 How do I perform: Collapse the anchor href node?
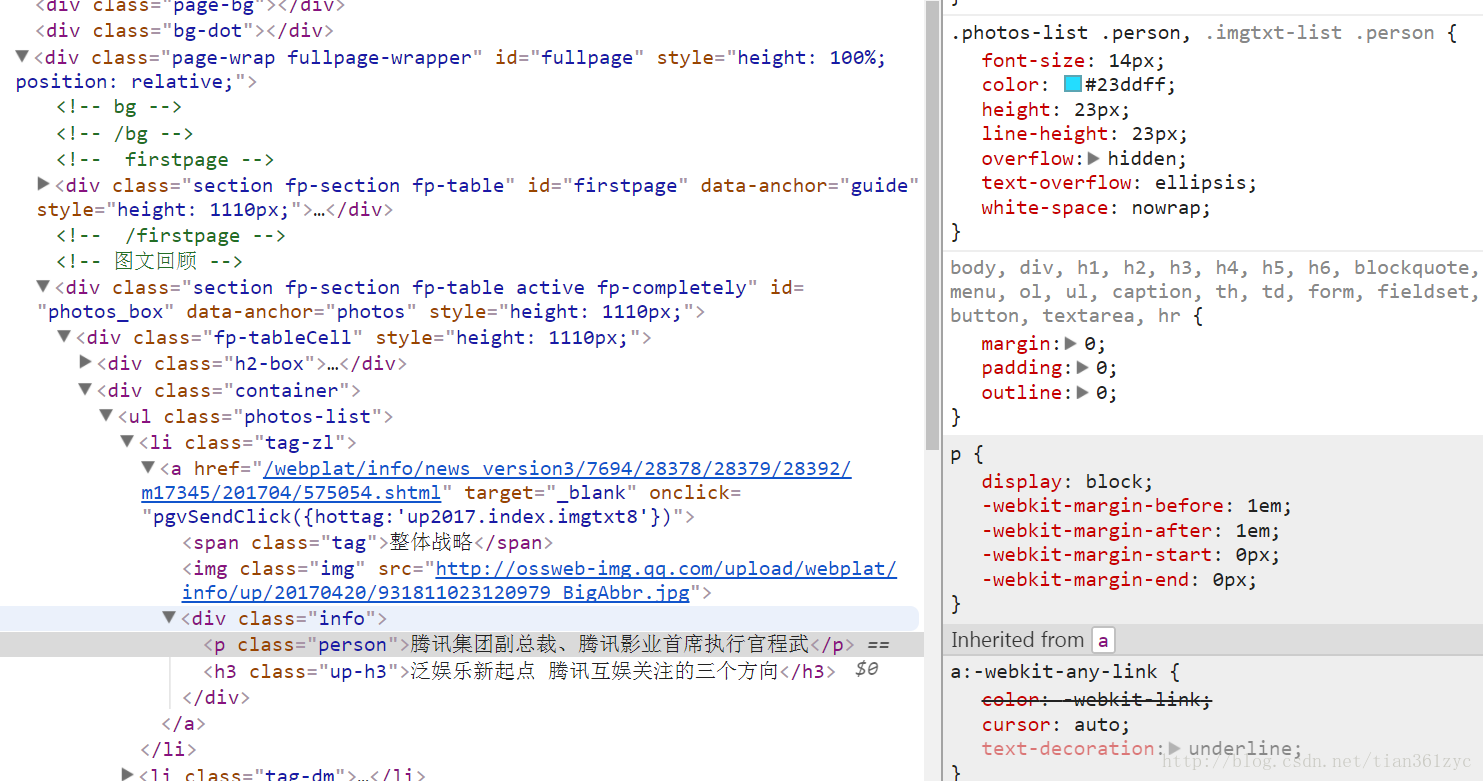[x=148, y=468]
